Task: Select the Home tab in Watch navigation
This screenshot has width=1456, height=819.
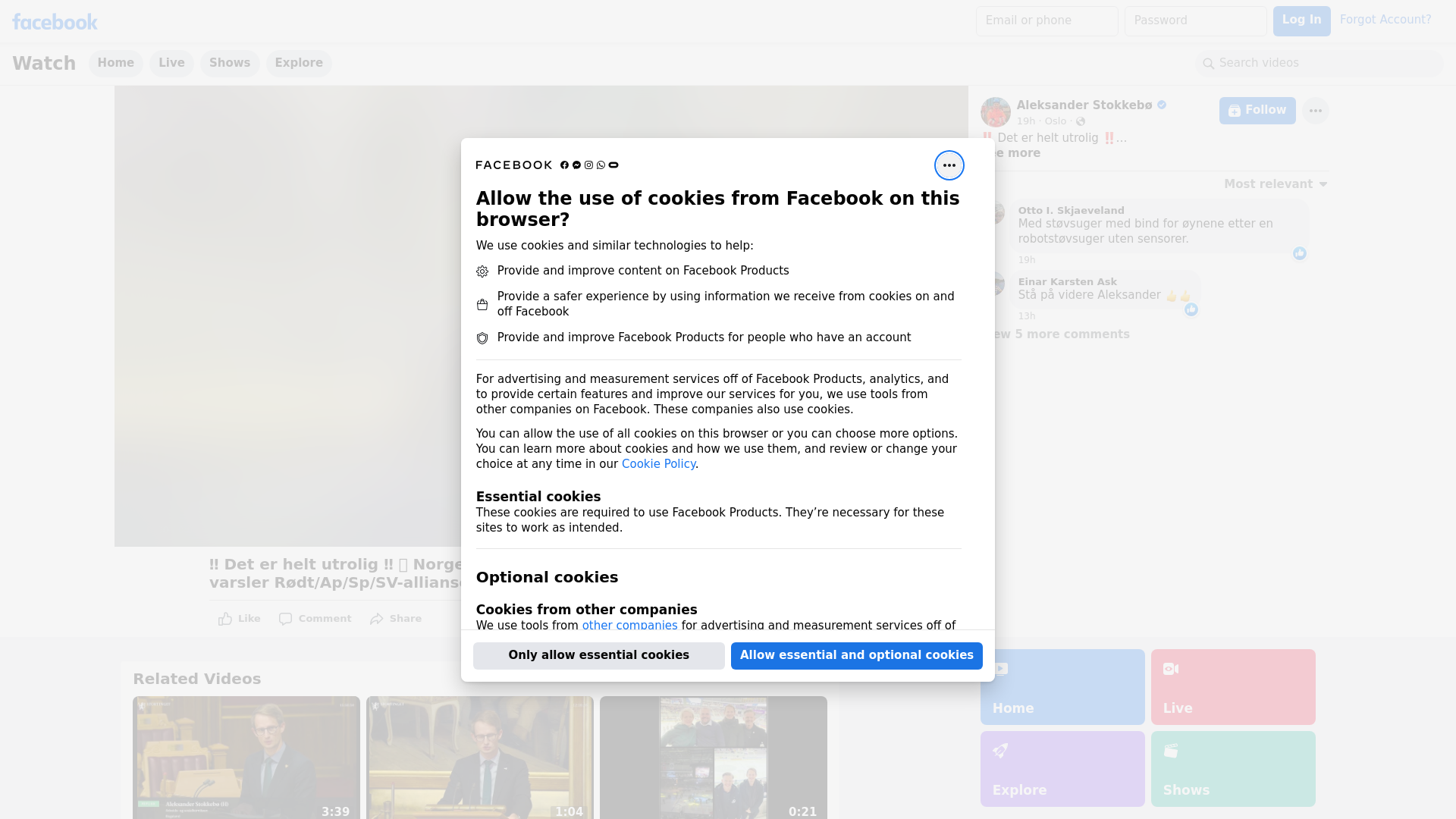Action: click(x=116, y=64)
